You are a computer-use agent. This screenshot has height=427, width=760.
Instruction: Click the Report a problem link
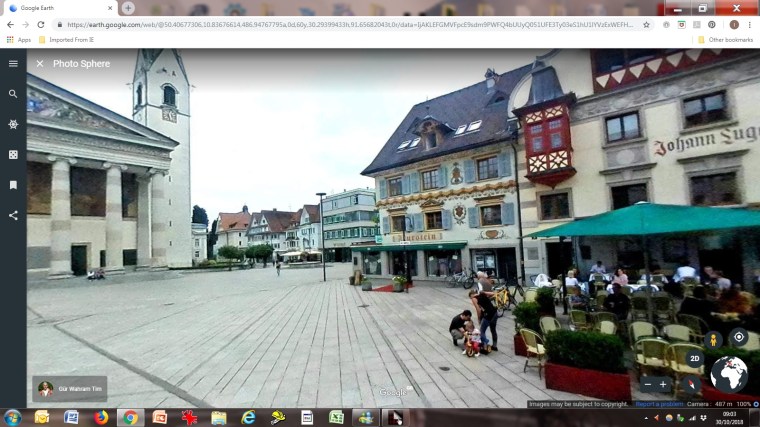coord(660,404)
